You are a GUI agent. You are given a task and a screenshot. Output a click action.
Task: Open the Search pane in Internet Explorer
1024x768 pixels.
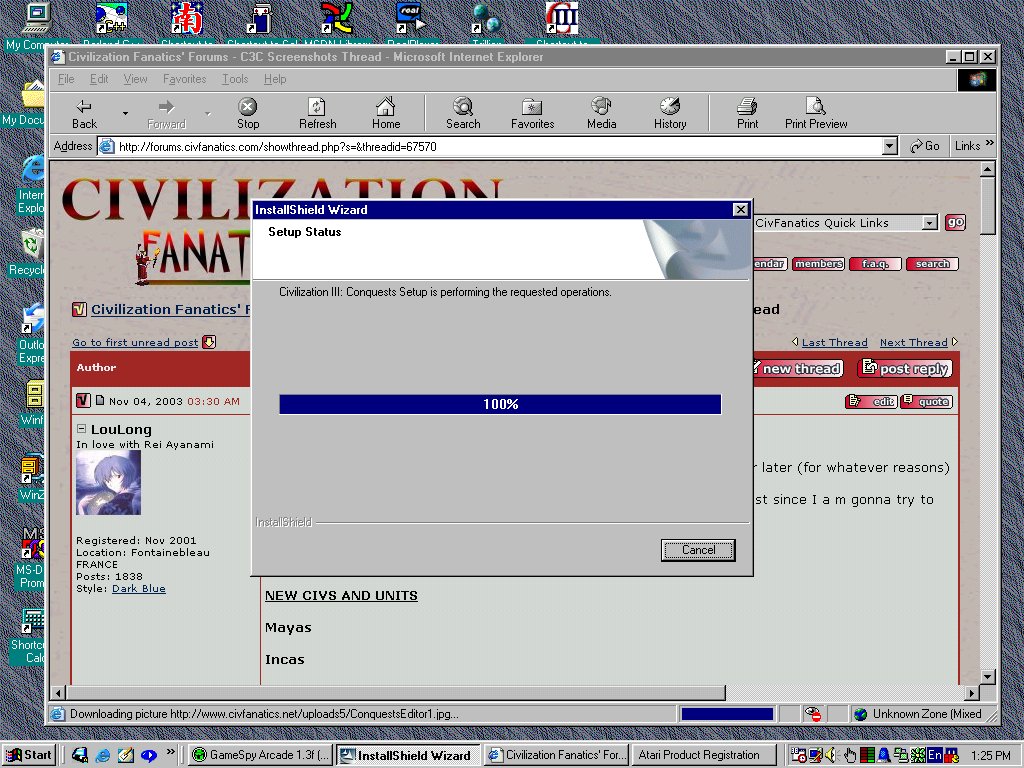[x=463, y=113]
